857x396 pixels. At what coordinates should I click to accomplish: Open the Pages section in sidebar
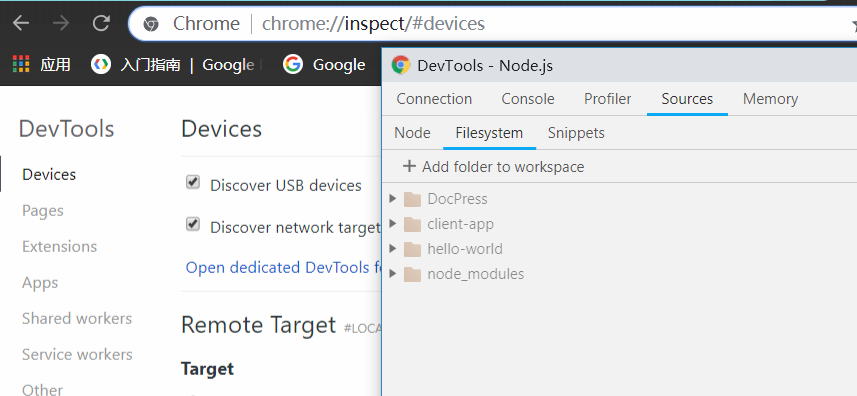43,210
